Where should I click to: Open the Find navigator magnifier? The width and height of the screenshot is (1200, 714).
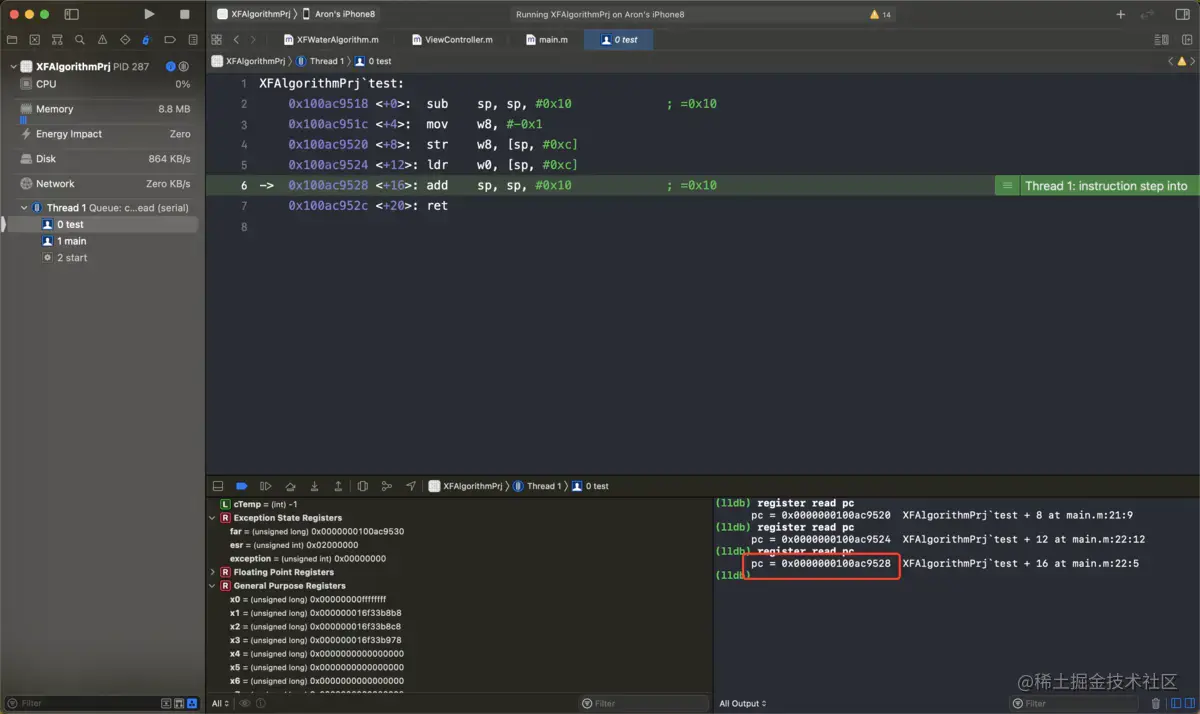(79, 40)
